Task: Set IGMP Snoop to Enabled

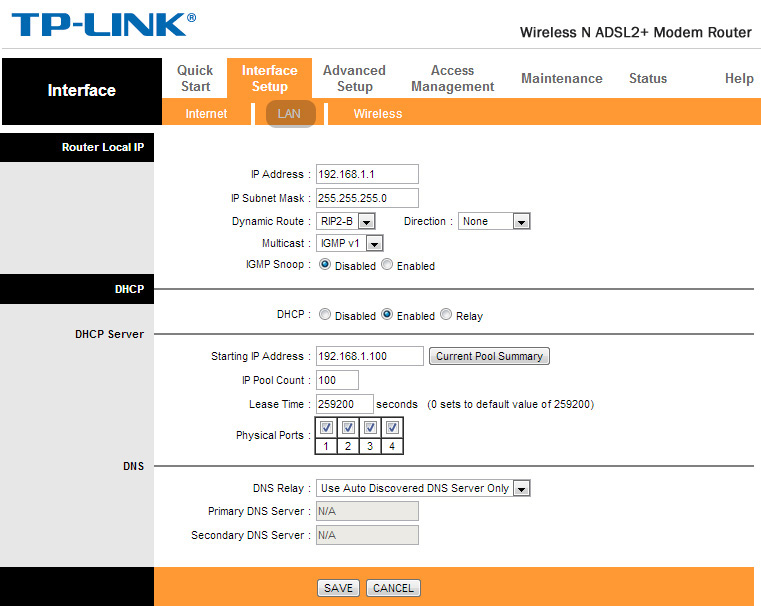Action: 387,264
